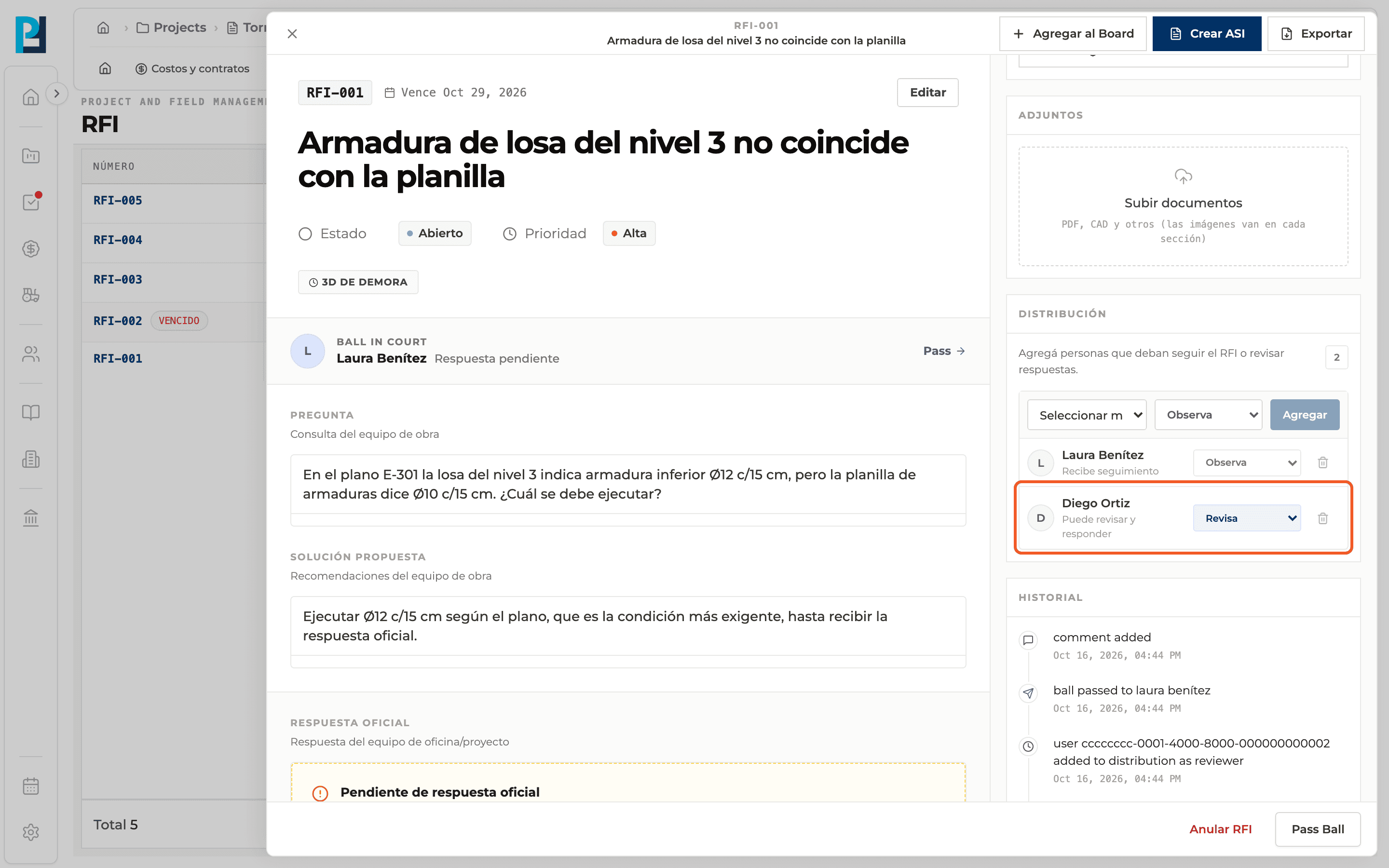Delete Laura Benítez from distribution
The width and height of the screenshot is (1389, 868).
tap(1323, 463)
